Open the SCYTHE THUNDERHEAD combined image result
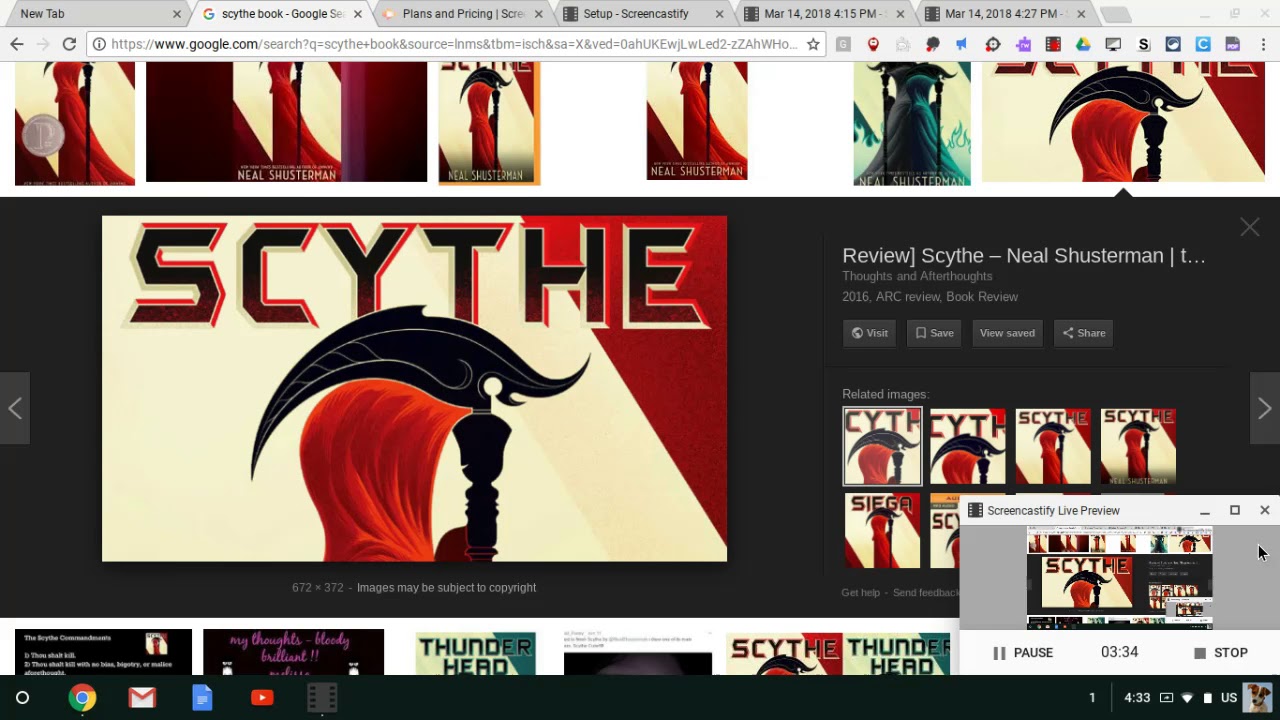Image resolution: width=1280 pixels, height=720 pixels. point(838,653)
